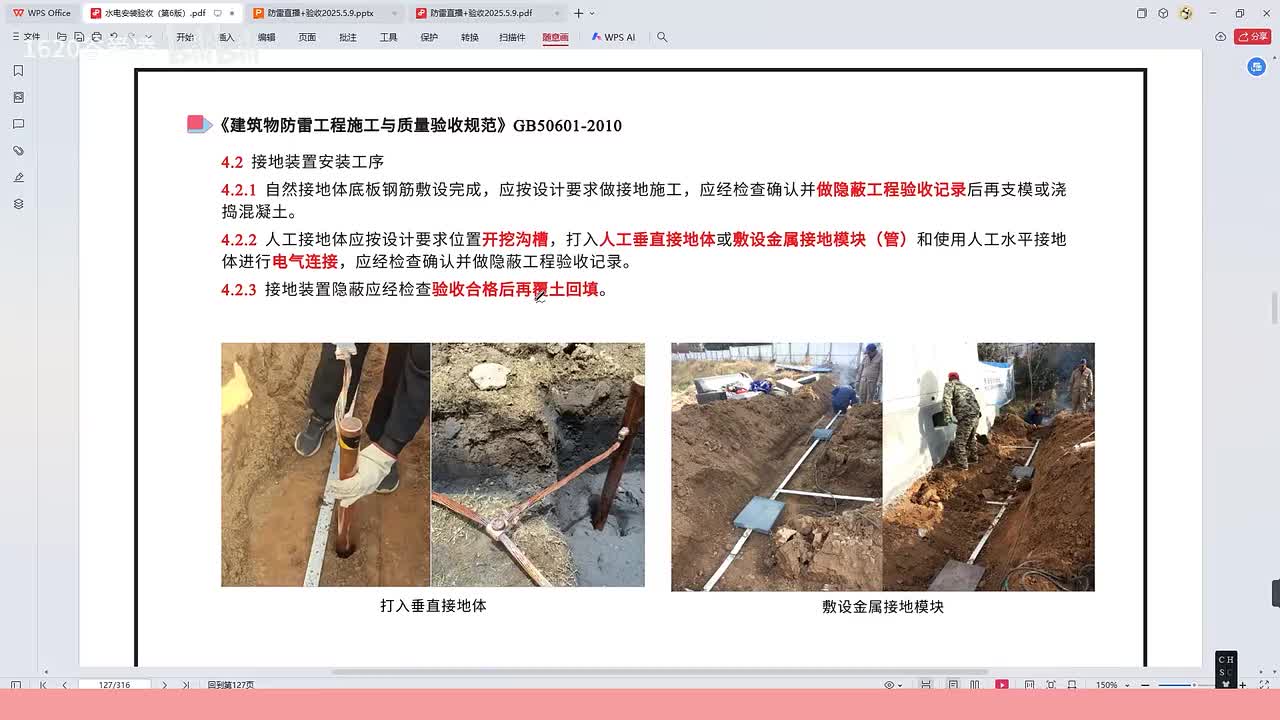Open the 工具 ribbon tab
This screenshot has height=720, width=1280.
tap(388, 37)
